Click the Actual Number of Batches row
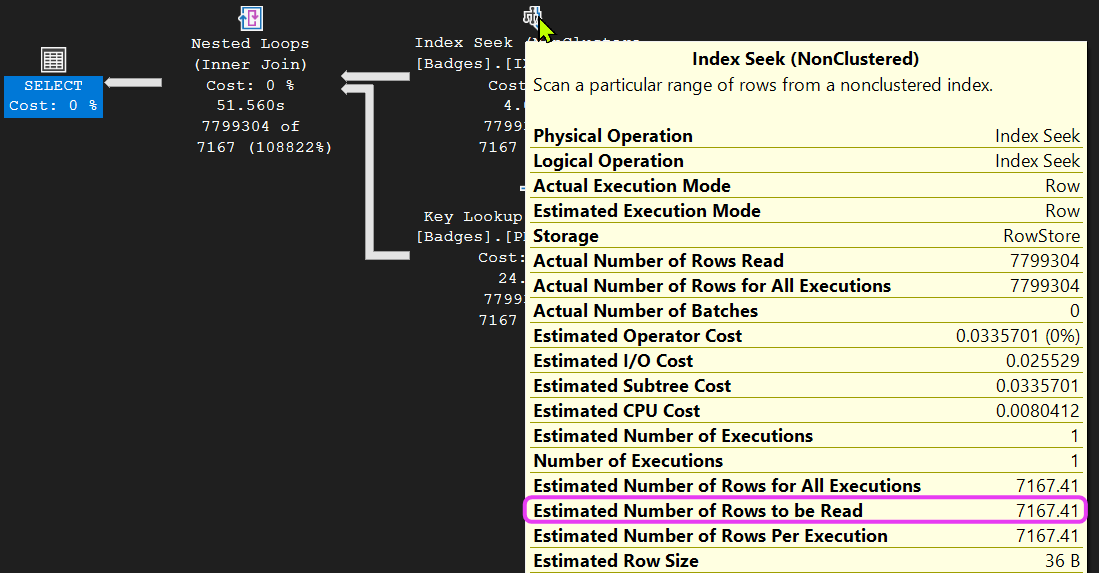 tap(806, 311)
